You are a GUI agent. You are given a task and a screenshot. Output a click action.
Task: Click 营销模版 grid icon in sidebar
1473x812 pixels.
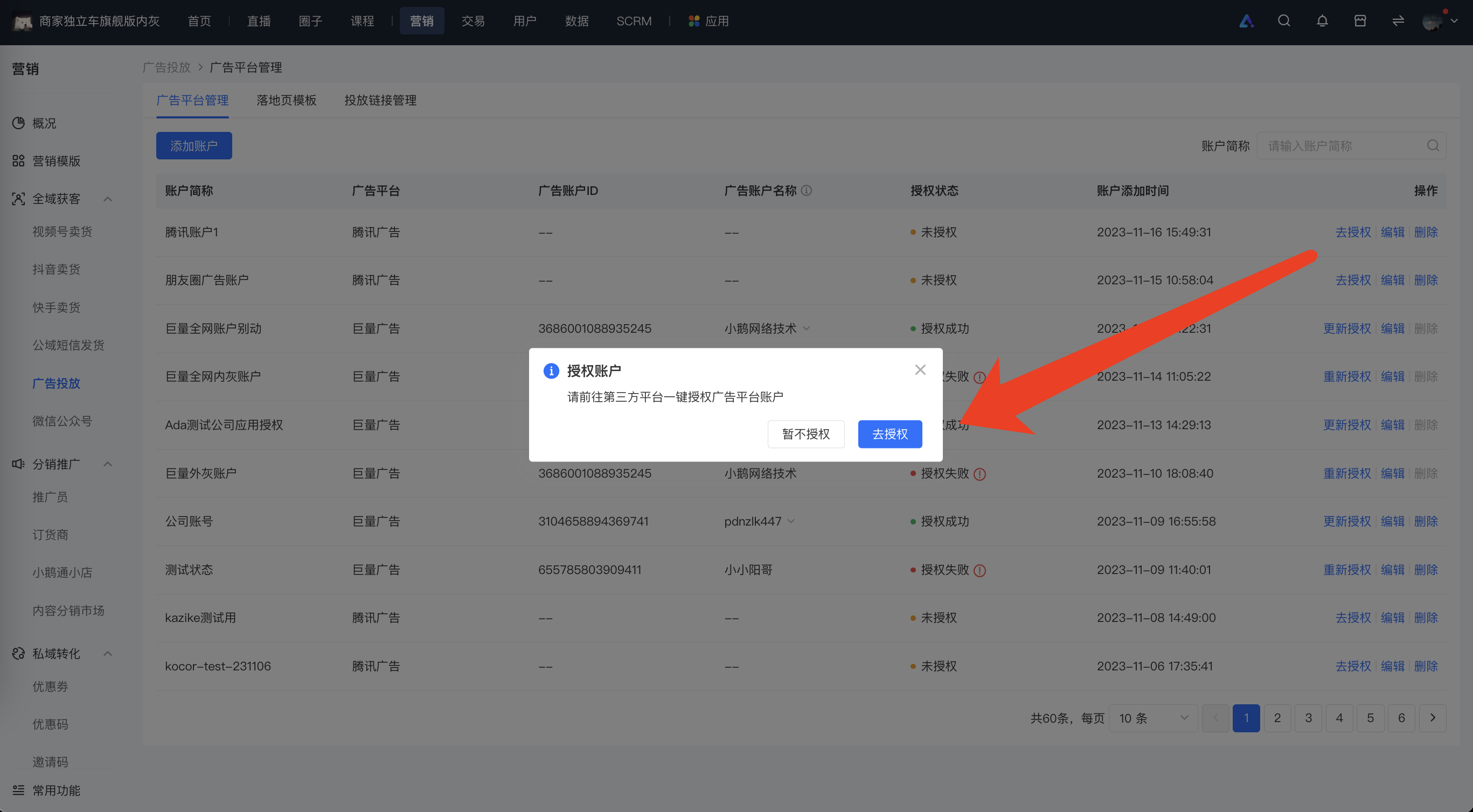pyautogui.click(x=18, y=160)
